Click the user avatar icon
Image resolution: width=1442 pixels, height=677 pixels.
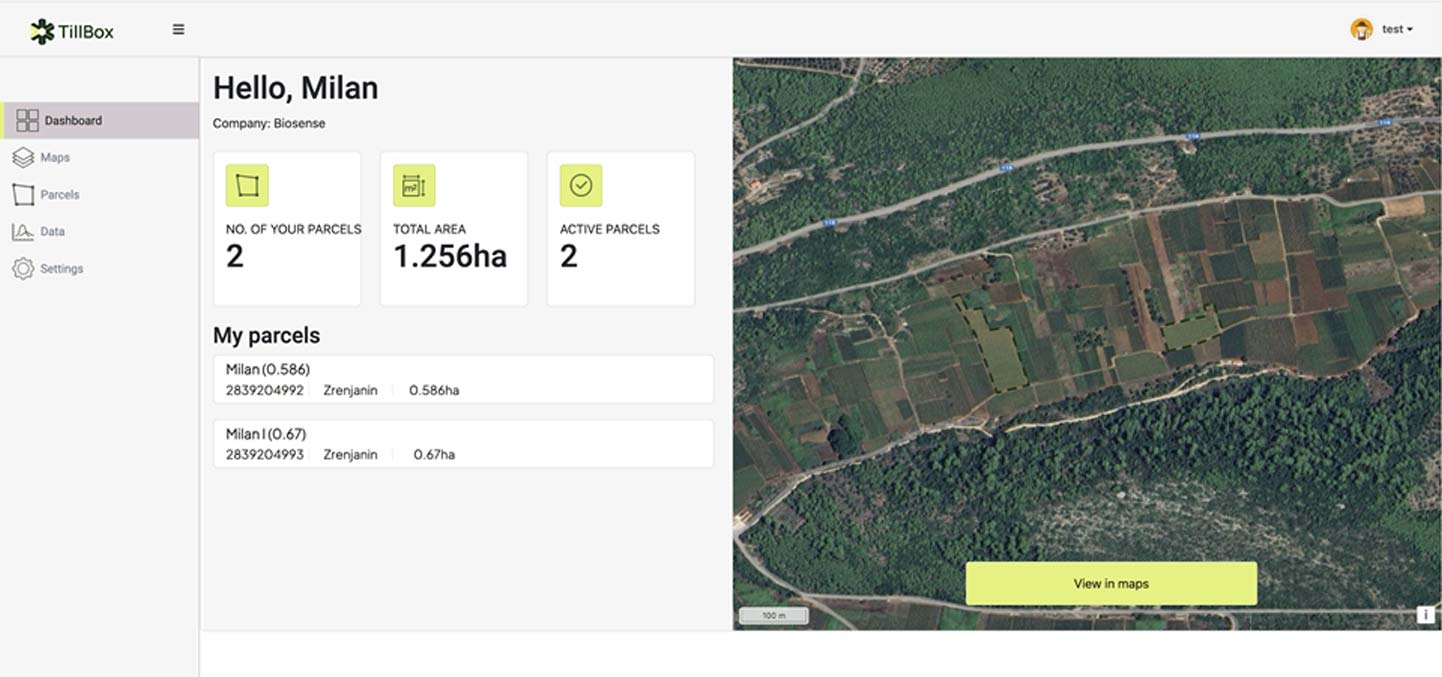point(1361,29)
